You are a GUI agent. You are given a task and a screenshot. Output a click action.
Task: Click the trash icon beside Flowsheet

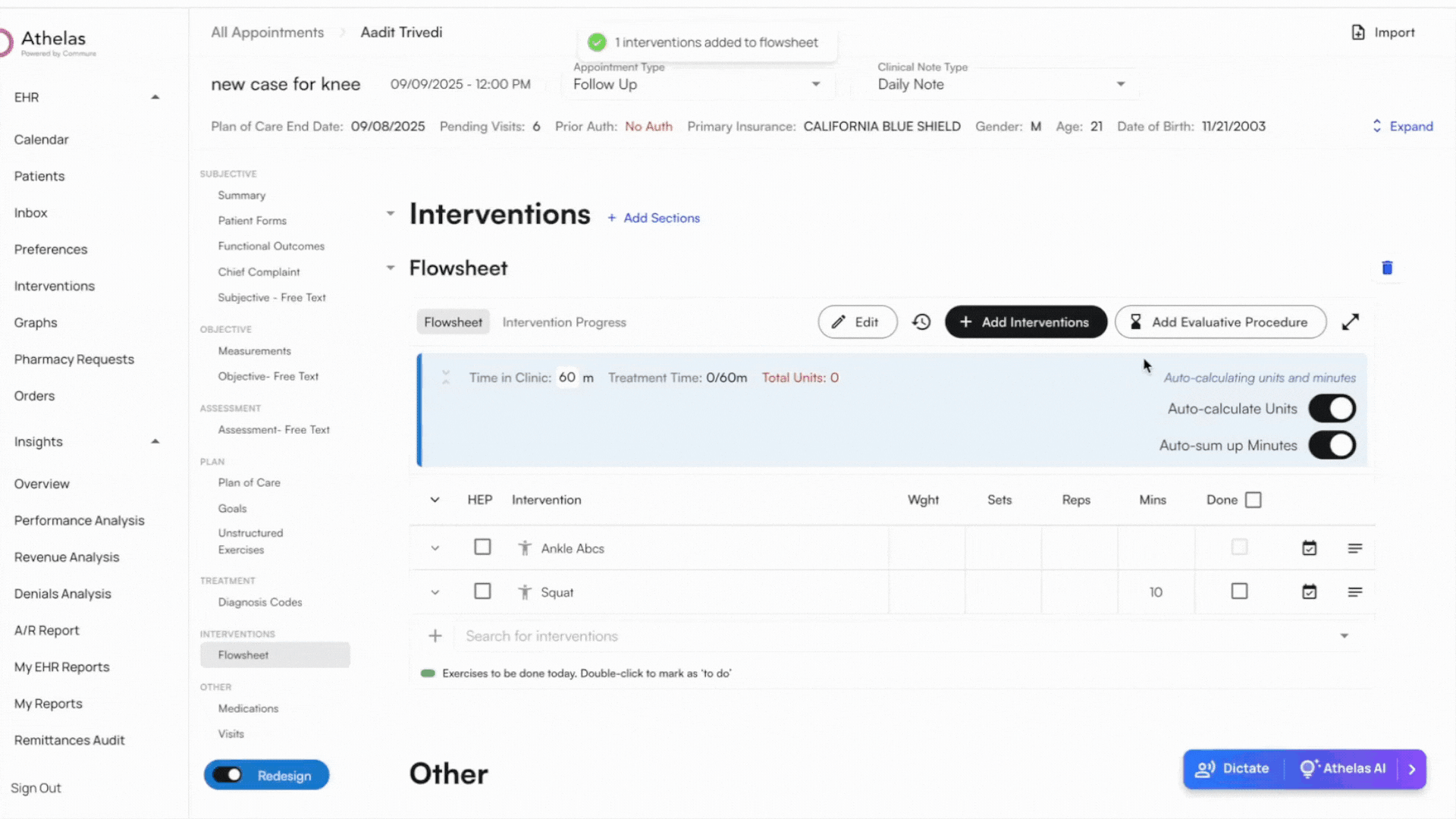tap(1387, 268)
